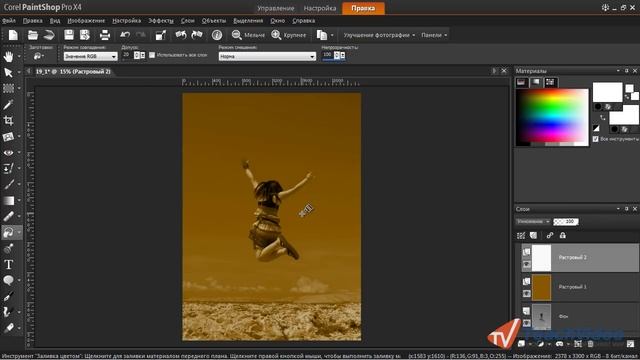The width and height of the screenshot is (640, 360).
Task: Select the Pick arrow tool
Action: (8, 73)
